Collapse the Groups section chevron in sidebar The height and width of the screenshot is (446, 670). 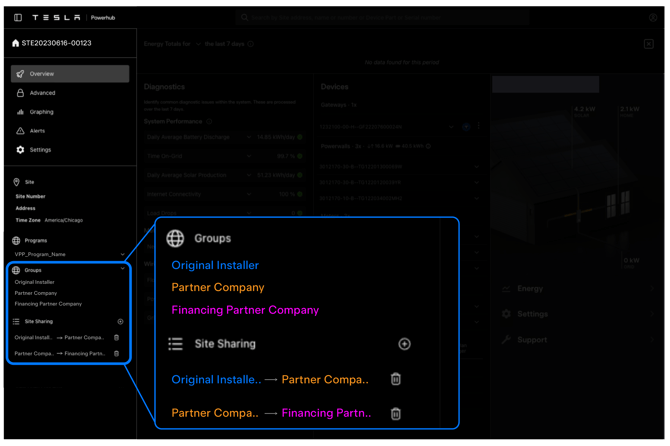[x=123, y=270]
